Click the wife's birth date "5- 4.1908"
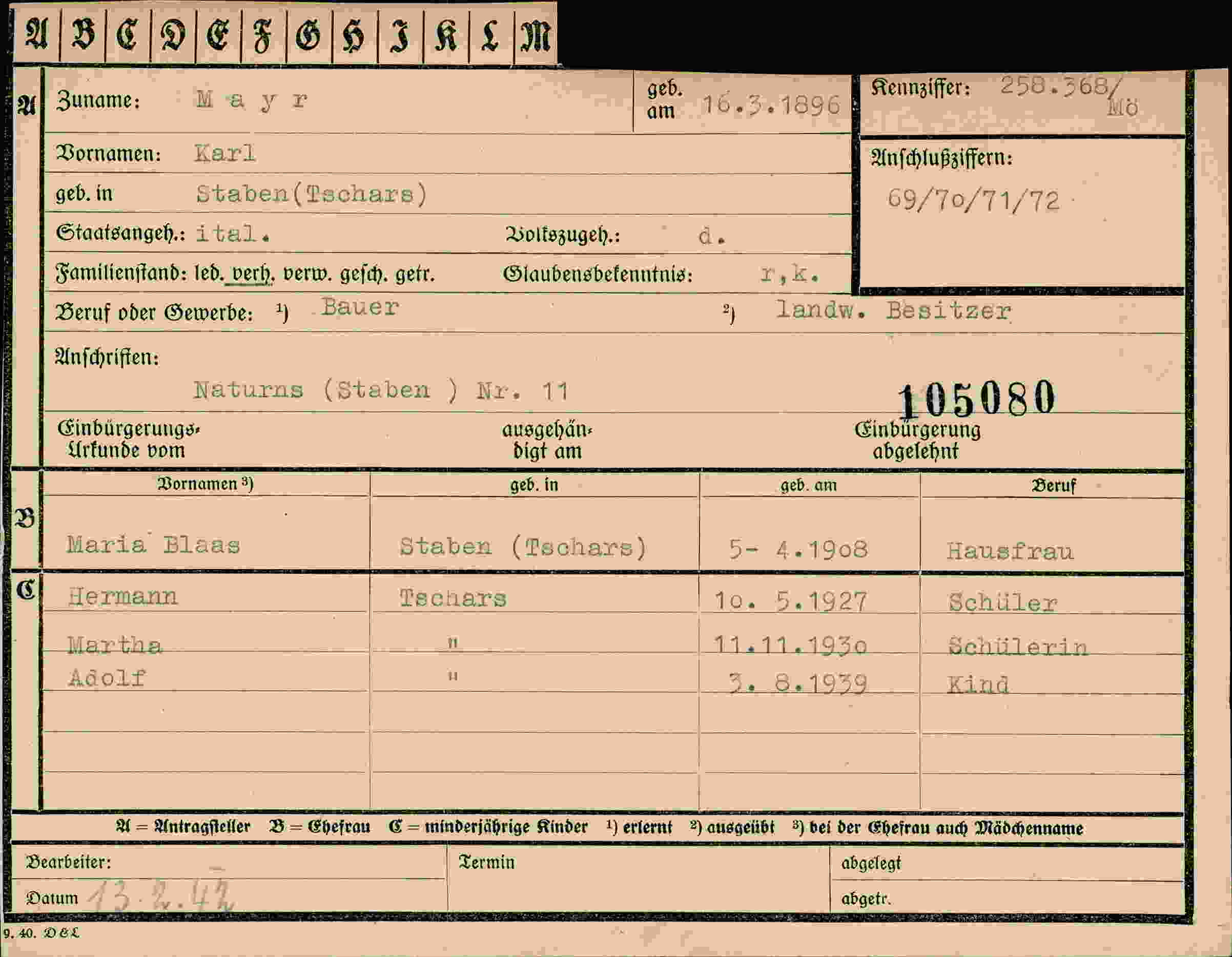This screenshot has height=957, width=1232. (798, 549)
